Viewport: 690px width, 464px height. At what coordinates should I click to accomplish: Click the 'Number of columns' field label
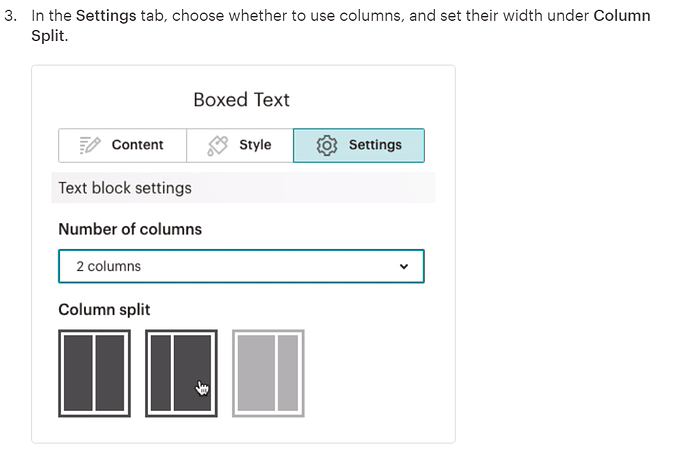tap(130, 229)
